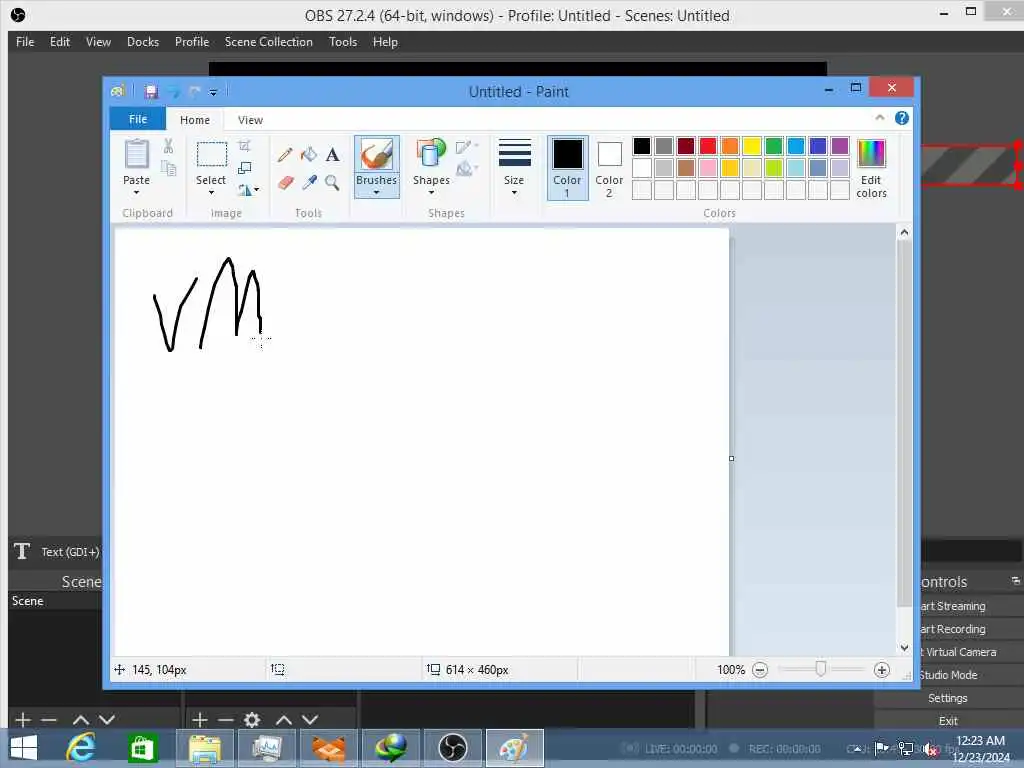Click the Crop icon in Image group
Image resolution: width=1024 pixels, height=768 pixels.
[x=244, y=146]
